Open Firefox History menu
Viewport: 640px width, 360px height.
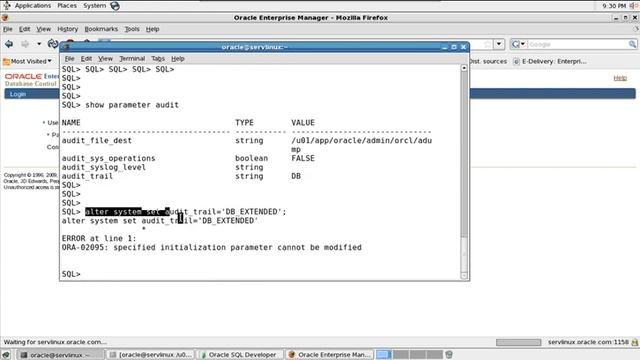tap(67, 29)
